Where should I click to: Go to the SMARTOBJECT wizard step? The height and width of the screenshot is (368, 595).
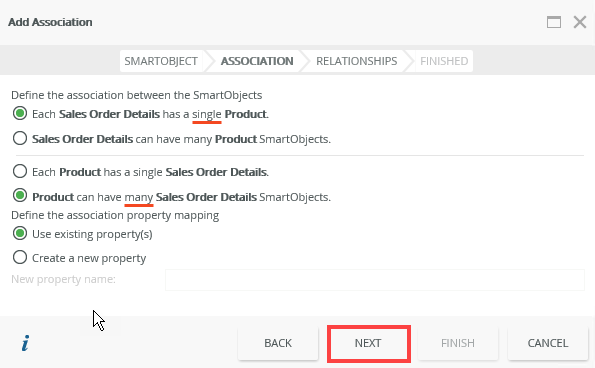click(161, 61)
